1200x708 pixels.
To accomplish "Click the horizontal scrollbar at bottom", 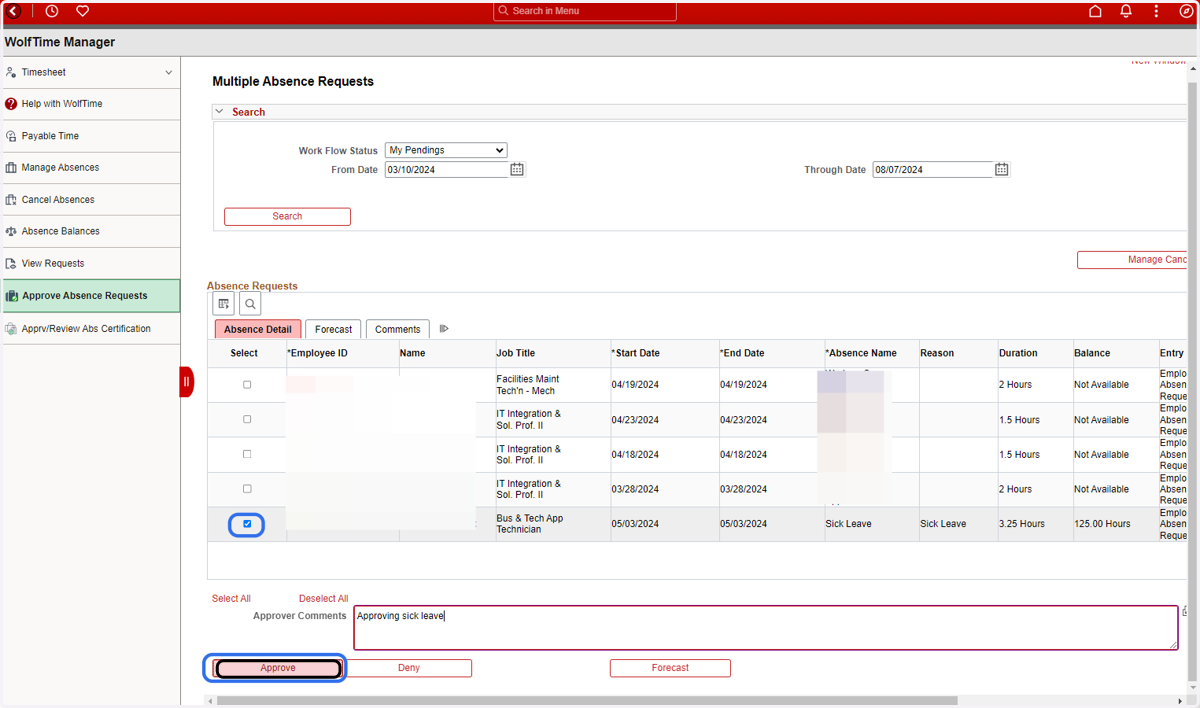I will [x=587, y=701].
